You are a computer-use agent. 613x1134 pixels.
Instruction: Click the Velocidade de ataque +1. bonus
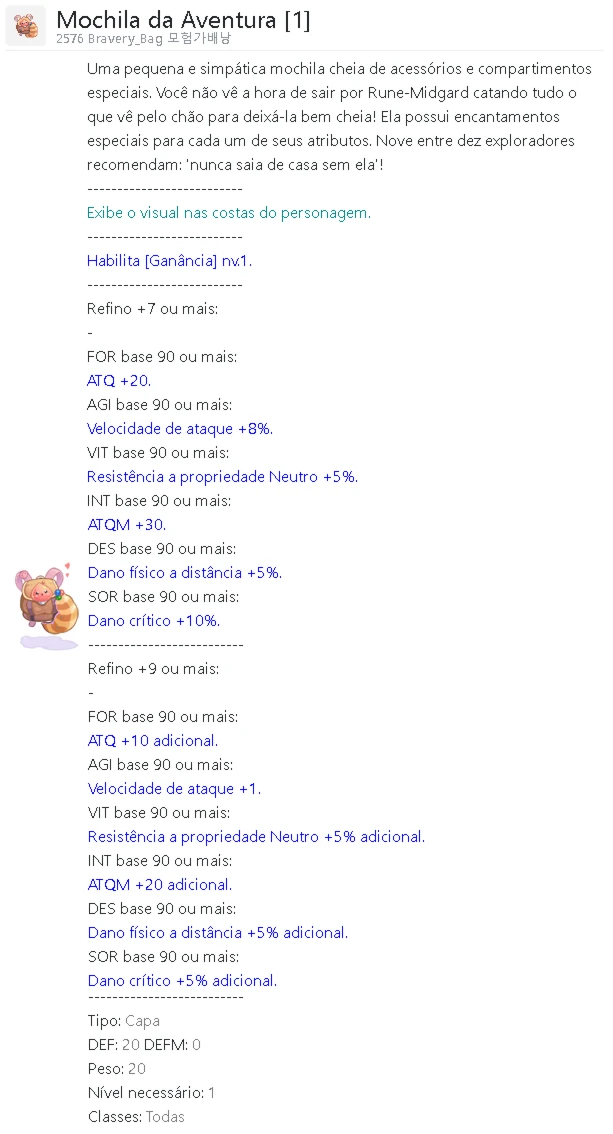tap(174, 788)
